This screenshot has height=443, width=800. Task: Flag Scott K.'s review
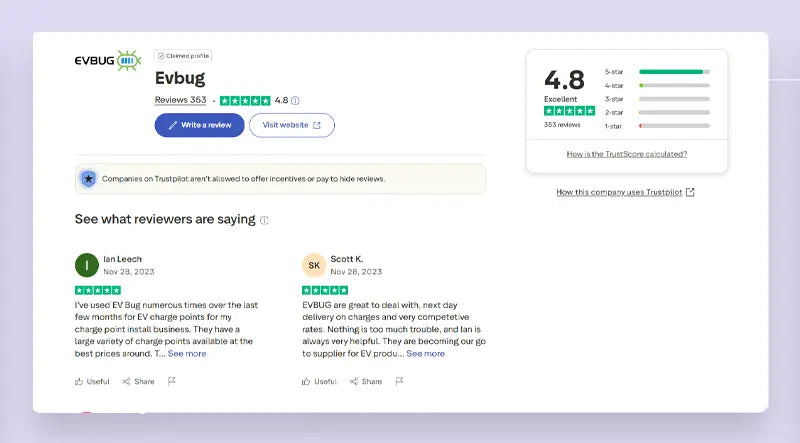click(399, 381)
